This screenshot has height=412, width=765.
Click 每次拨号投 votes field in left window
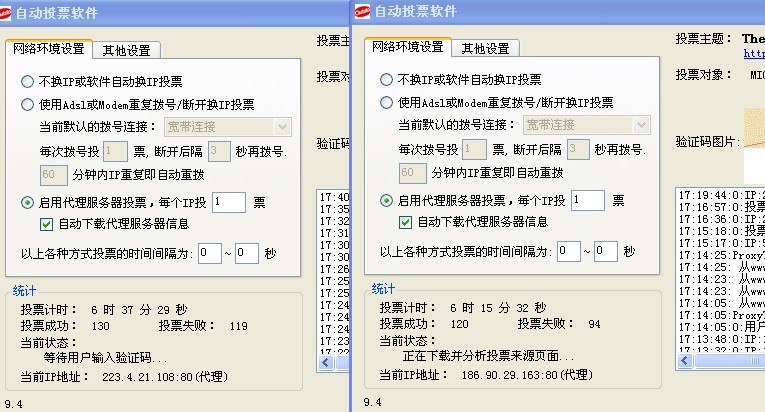pyautogui.click(x=116, y=151)
